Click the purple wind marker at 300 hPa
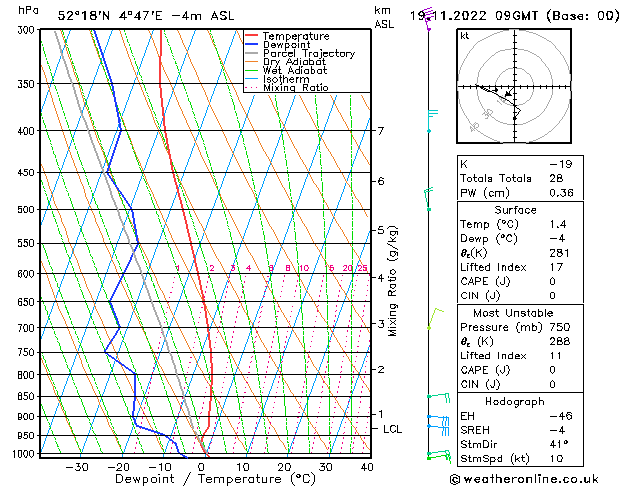This screenshot has width=629, height=486. [429, 27]
